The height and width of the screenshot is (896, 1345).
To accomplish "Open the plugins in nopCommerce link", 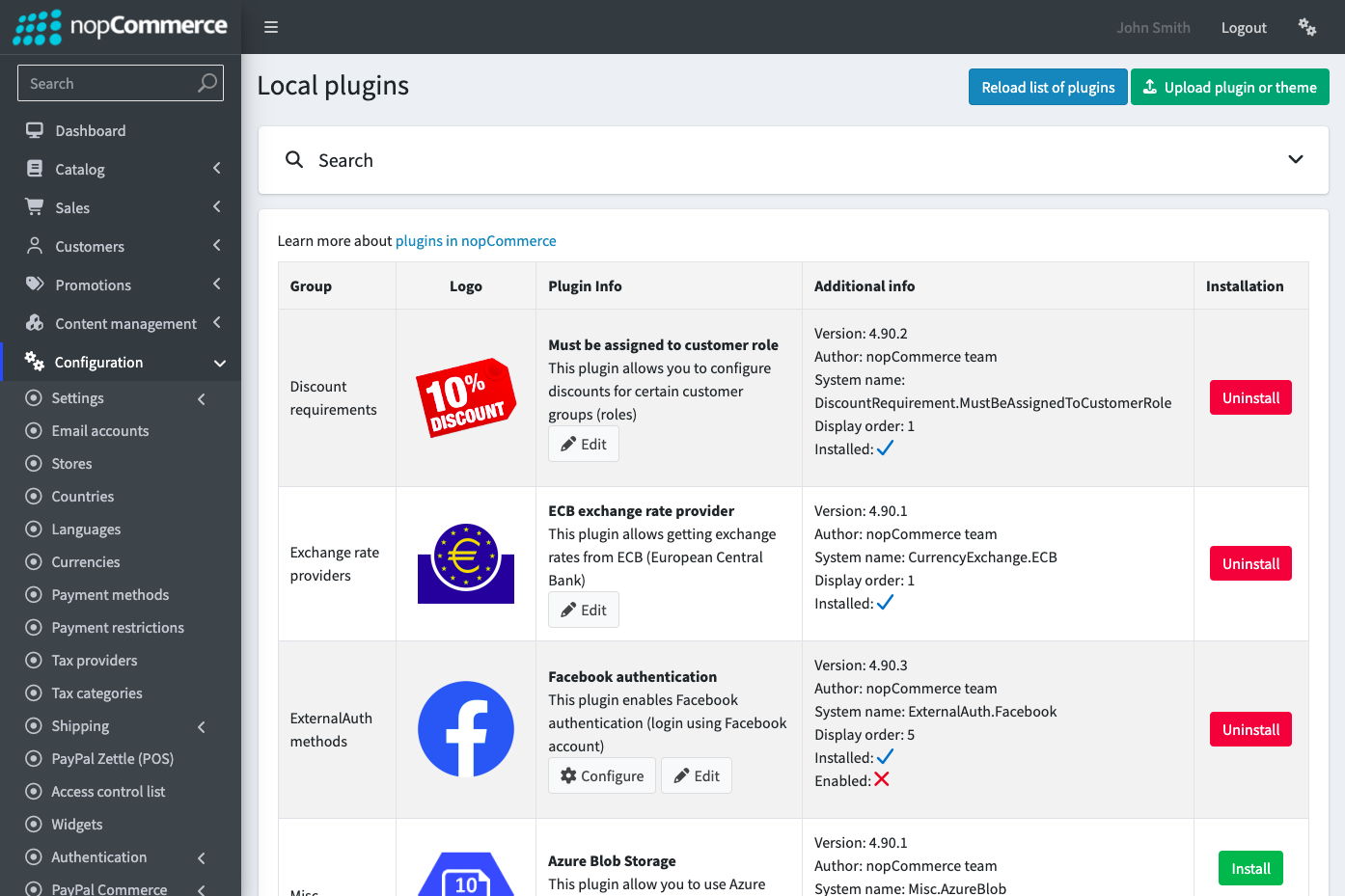I will (x=476, y=241).
